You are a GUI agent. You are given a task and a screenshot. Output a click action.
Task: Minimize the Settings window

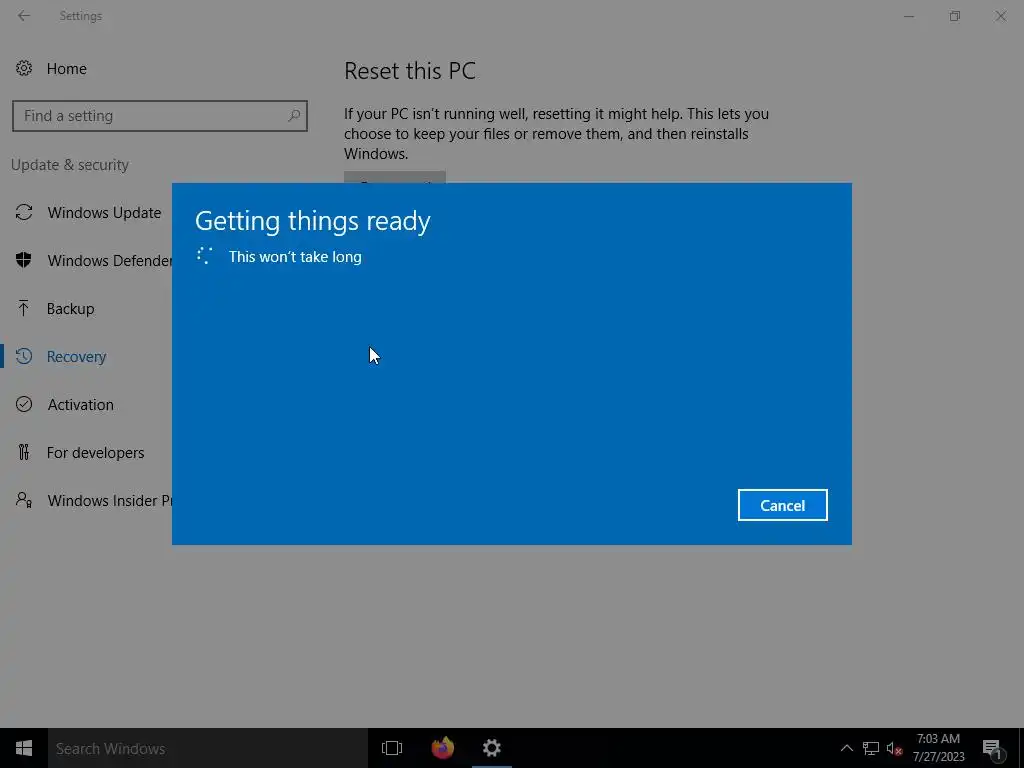pos(909,16)
